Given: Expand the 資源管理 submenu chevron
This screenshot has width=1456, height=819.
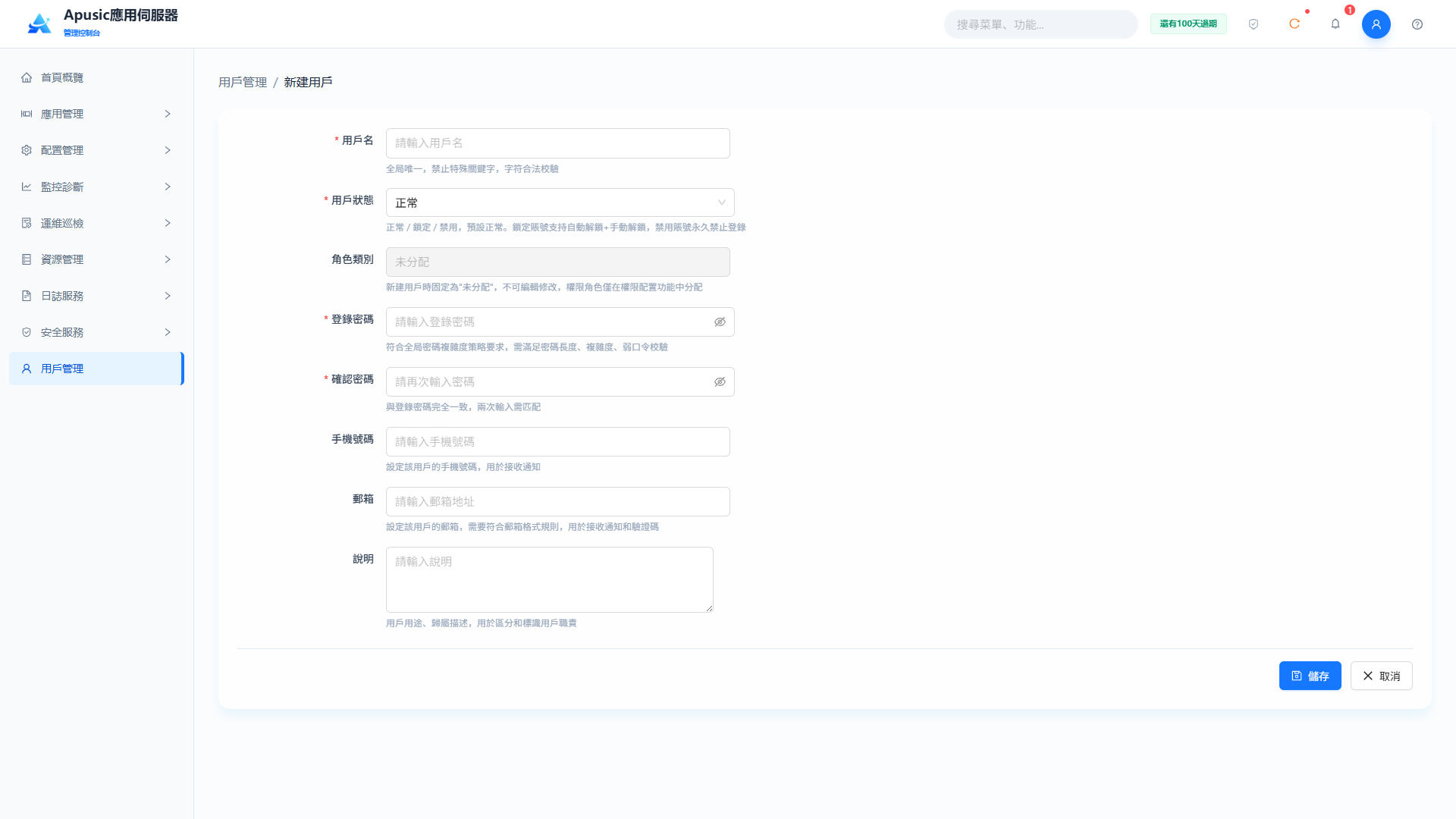Looking at the screenshot, I should click(168, 259).
